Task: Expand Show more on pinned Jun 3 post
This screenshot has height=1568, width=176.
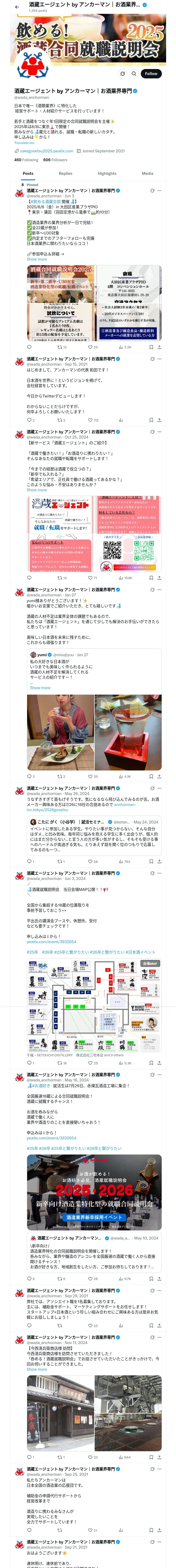Action: pos(37,259)
